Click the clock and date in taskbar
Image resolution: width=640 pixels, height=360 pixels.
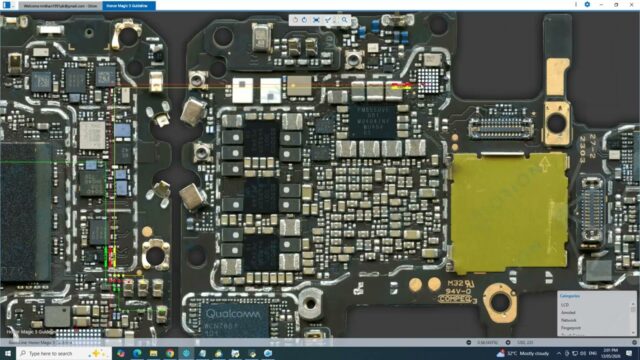point(610,353)
